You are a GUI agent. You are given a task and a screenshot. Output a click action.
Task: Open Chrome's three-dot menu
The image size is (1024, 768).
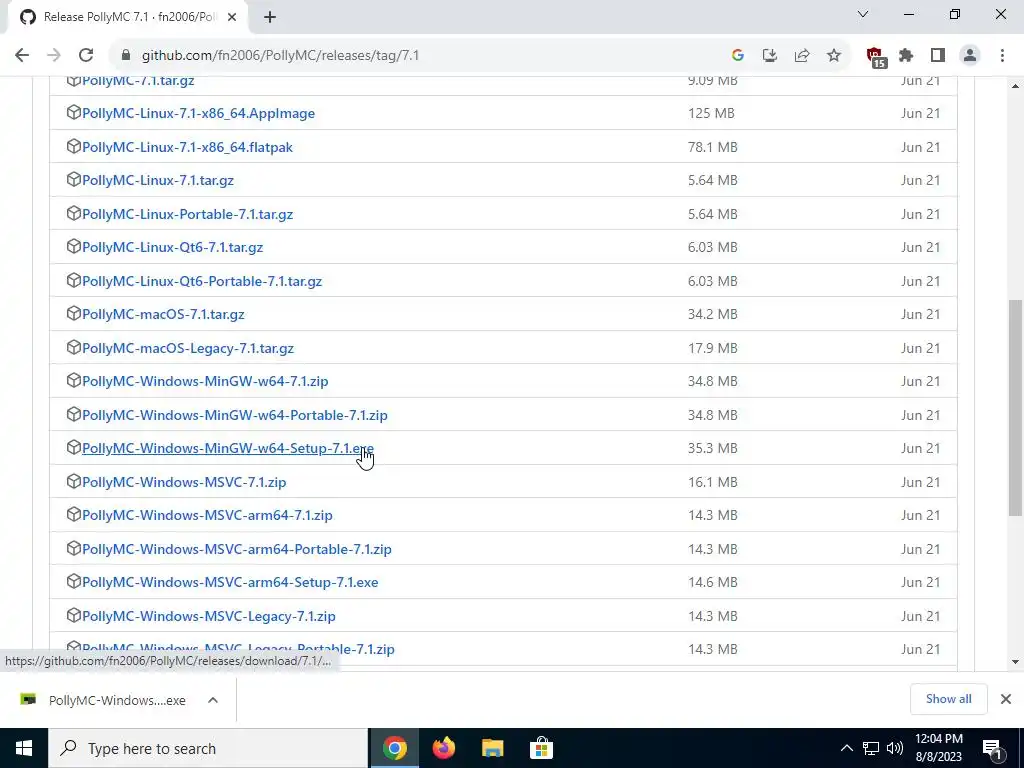coord(1002,56)
